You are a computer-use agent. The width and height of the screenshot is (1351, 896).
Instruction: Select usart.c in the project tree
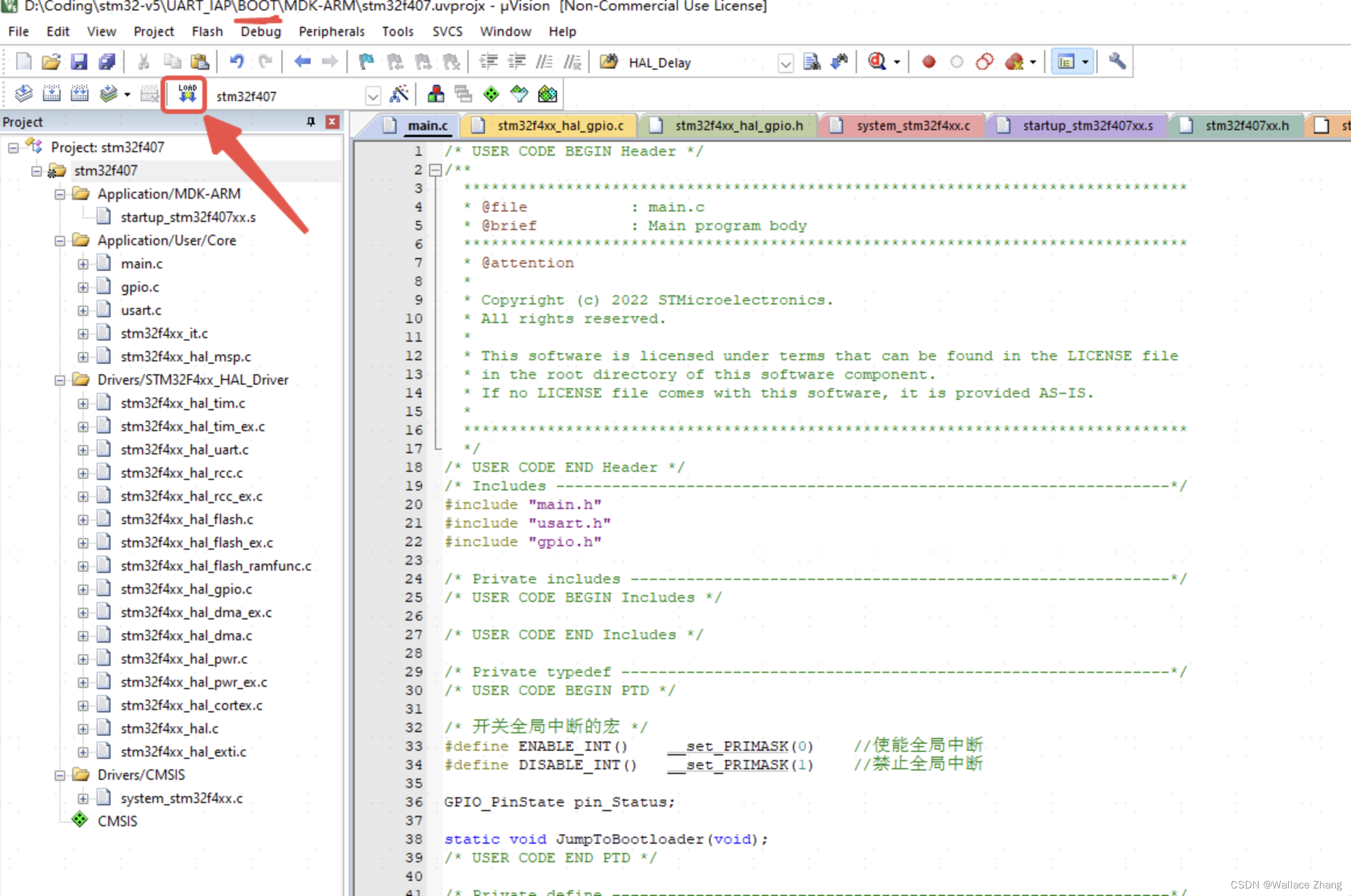click(141, 310)
